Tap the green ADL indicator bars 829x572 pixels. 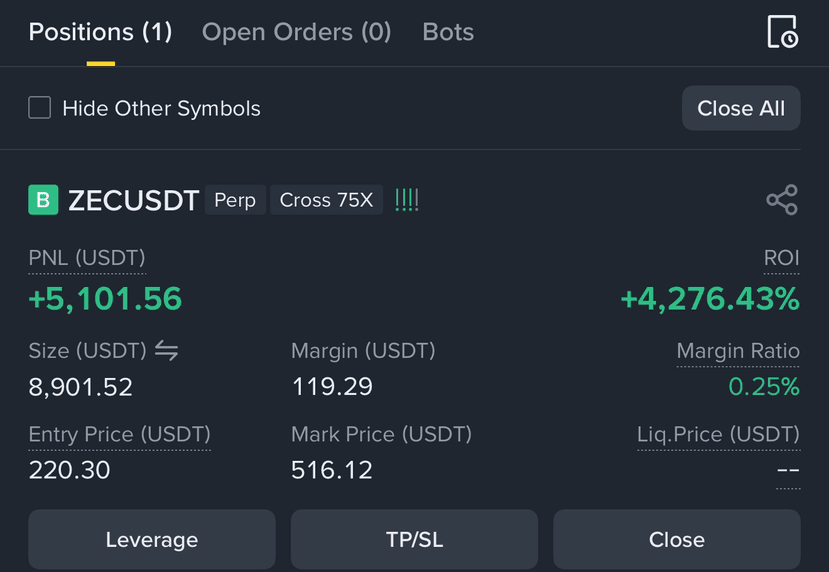407,200
